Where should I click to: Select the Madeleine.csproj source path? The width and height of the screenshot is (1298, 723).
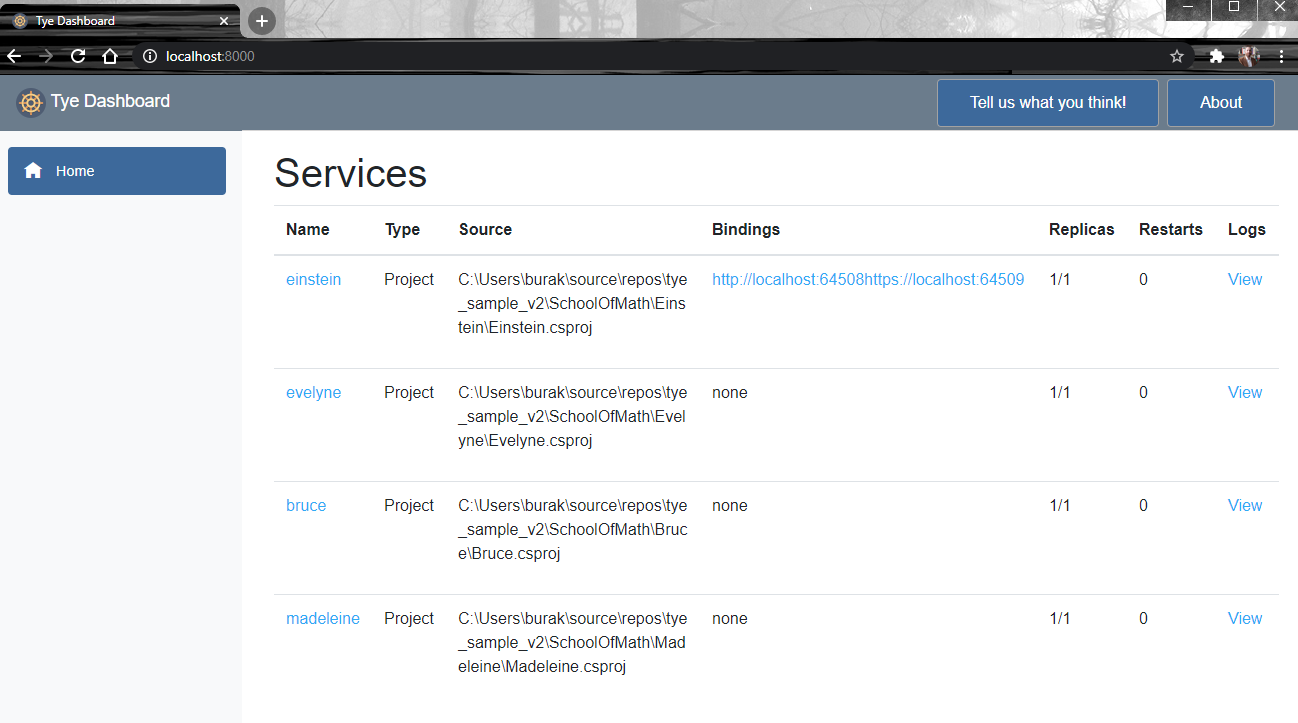[573, 643]
